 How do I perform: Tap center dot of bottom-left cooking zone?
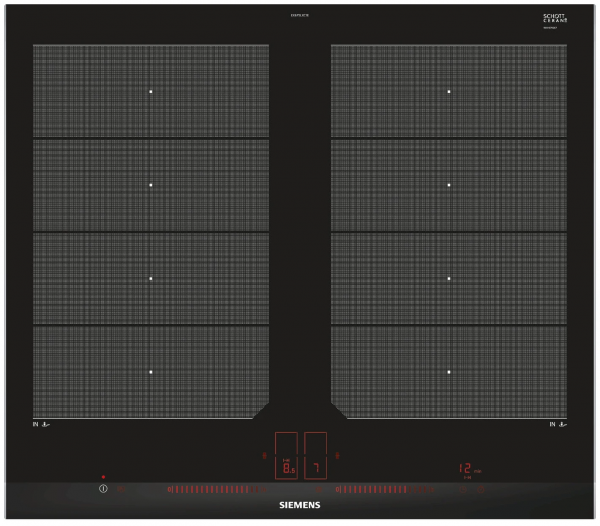[151, 372]
